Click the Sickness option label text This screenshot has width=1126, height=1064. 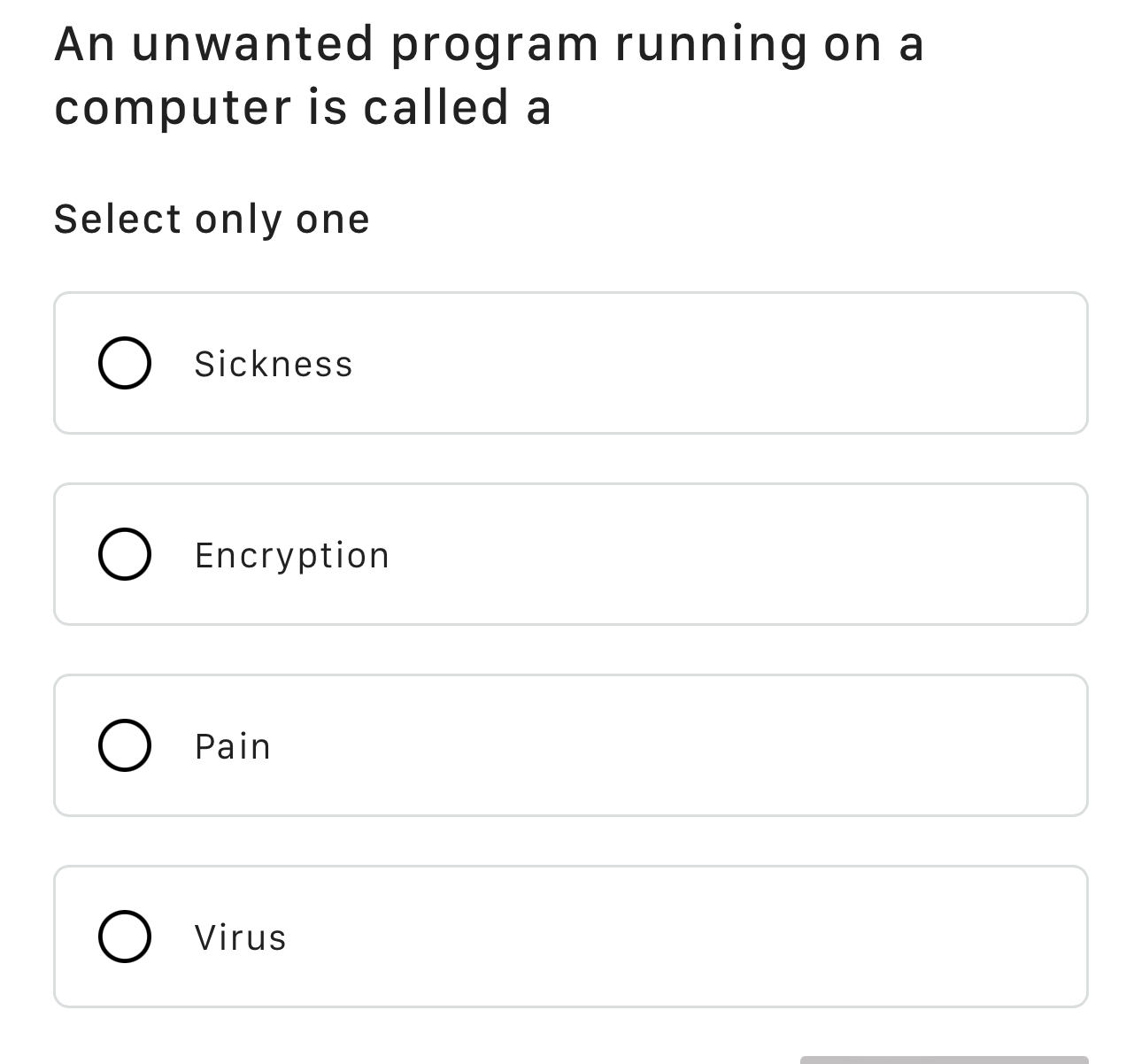(273, 362)
